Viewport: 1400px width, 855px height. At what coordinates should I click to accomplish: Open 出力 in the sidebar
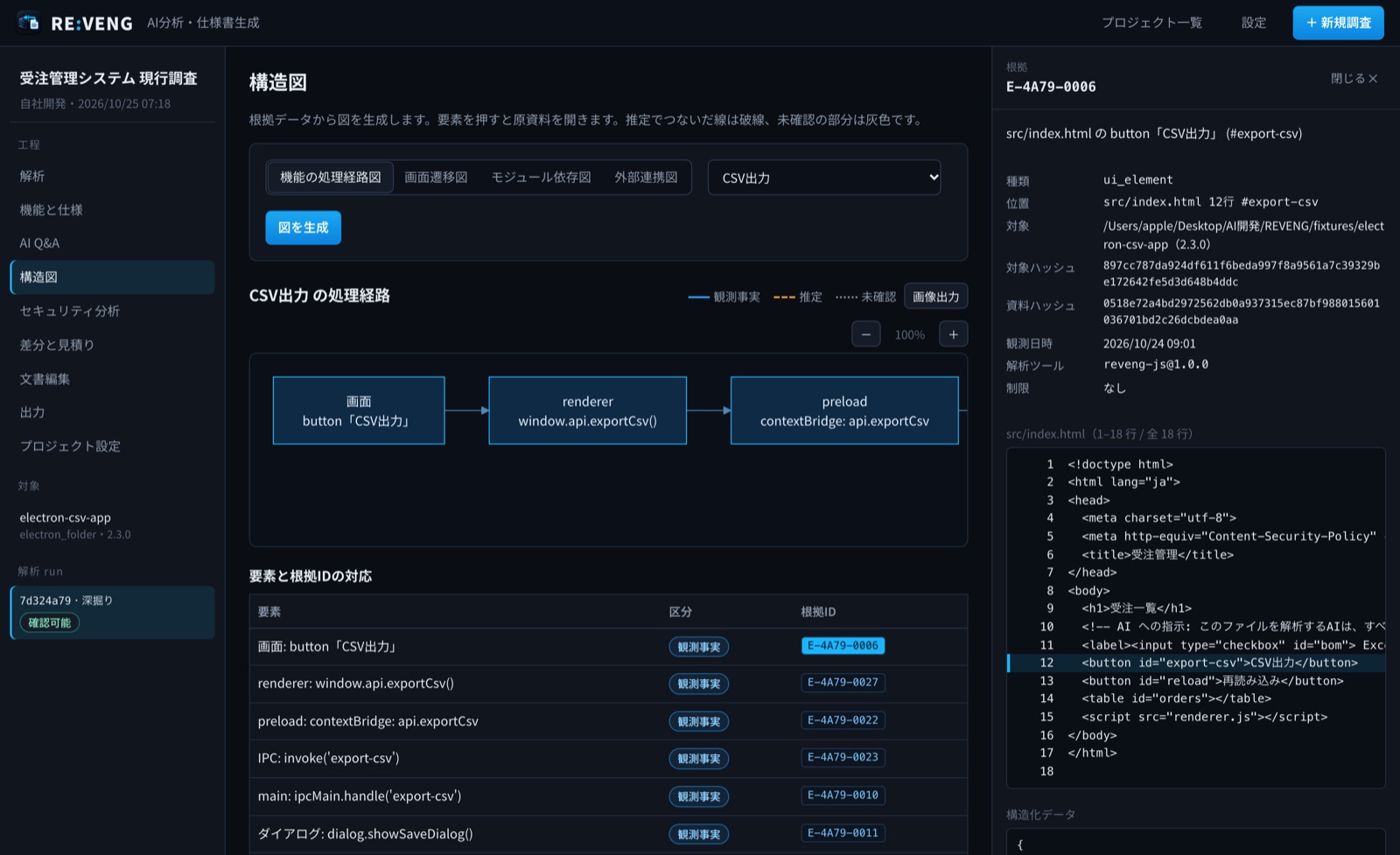point(112,412)
